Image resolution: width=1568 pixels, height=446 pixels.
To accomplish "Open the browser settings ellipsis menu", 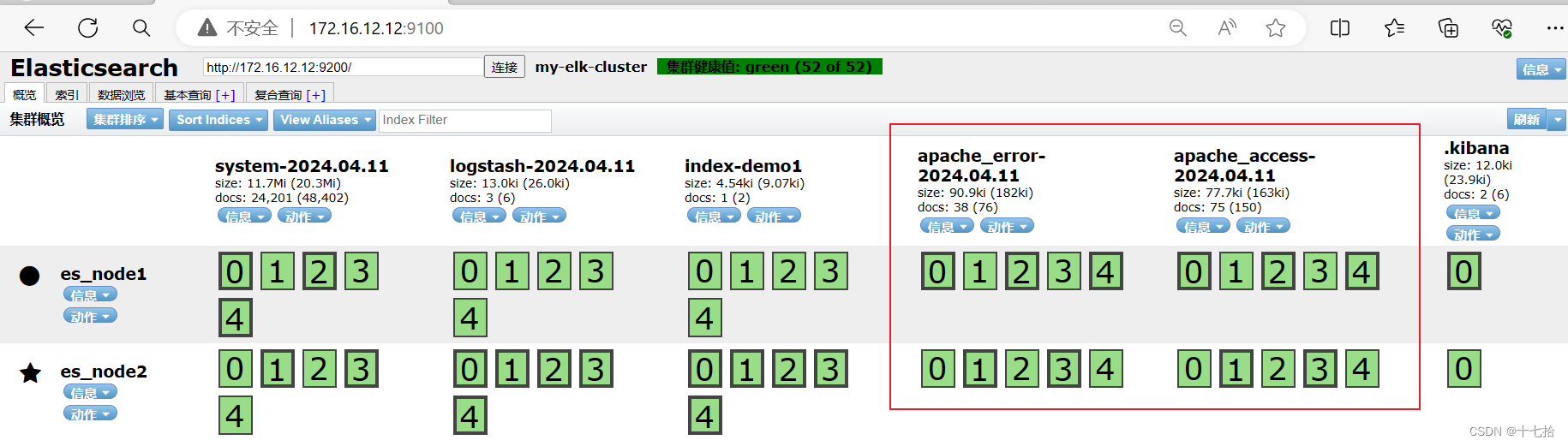I will [1555, 28].
